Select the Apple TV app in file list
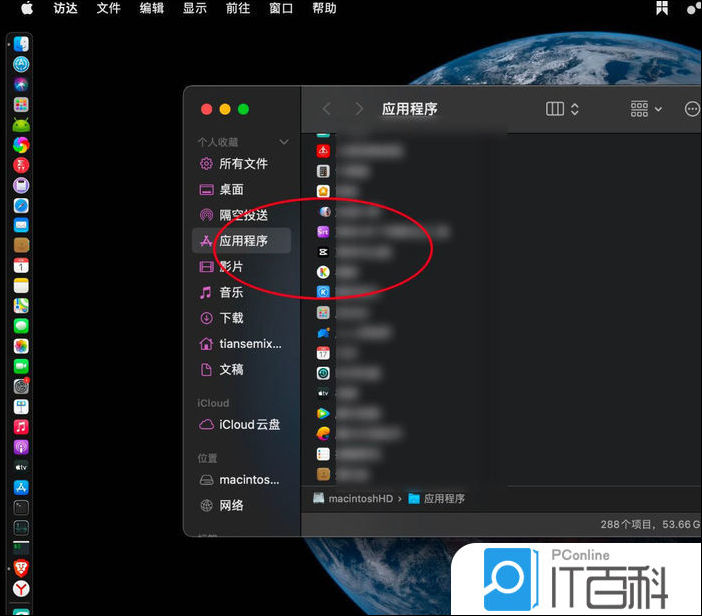The image size is (702, 616). click(x=323, y=393)
